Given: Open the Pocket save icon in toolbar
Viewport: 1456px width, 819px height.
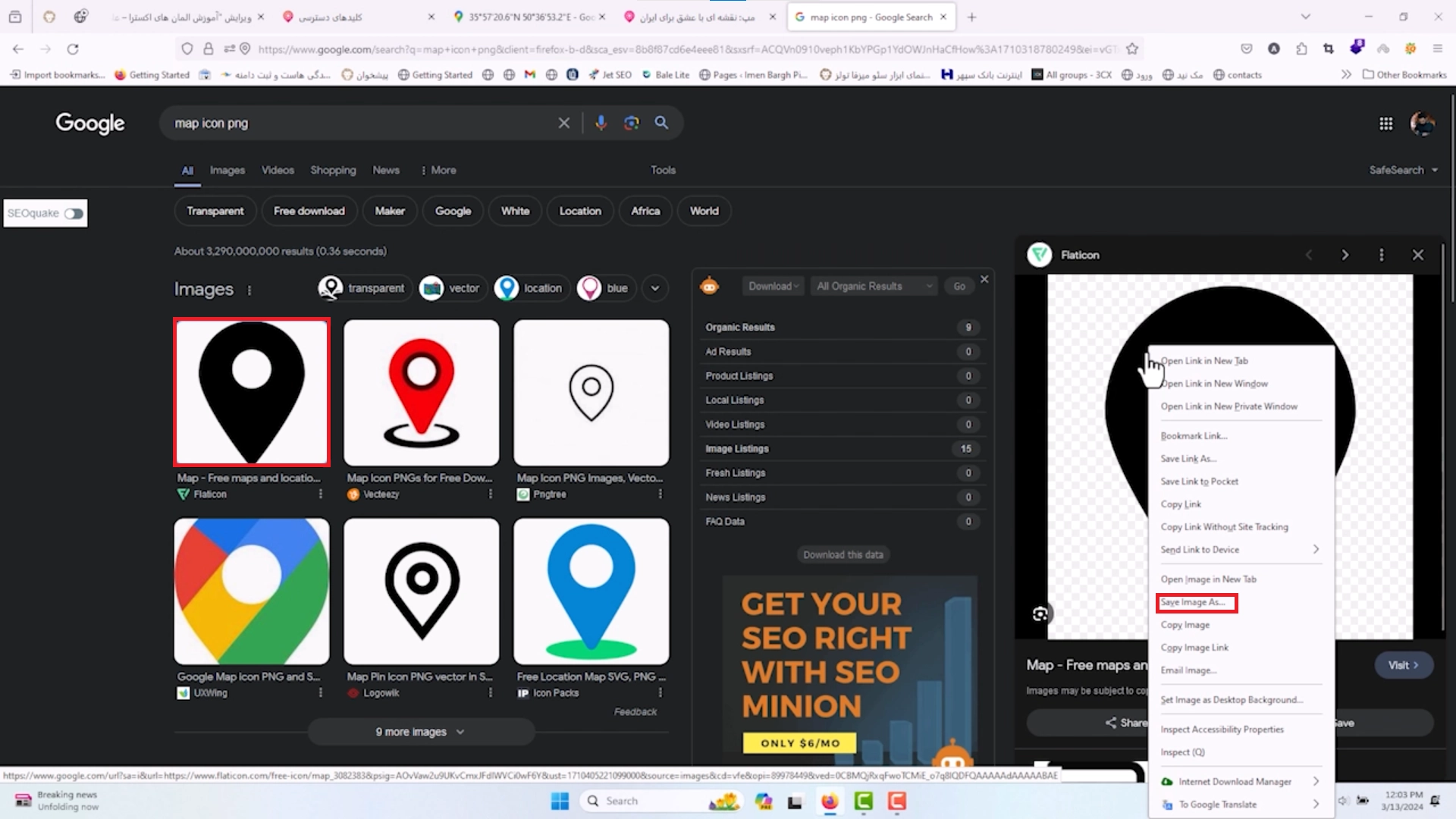Looking at the screenshot, I should click(x=1246, y=49).
